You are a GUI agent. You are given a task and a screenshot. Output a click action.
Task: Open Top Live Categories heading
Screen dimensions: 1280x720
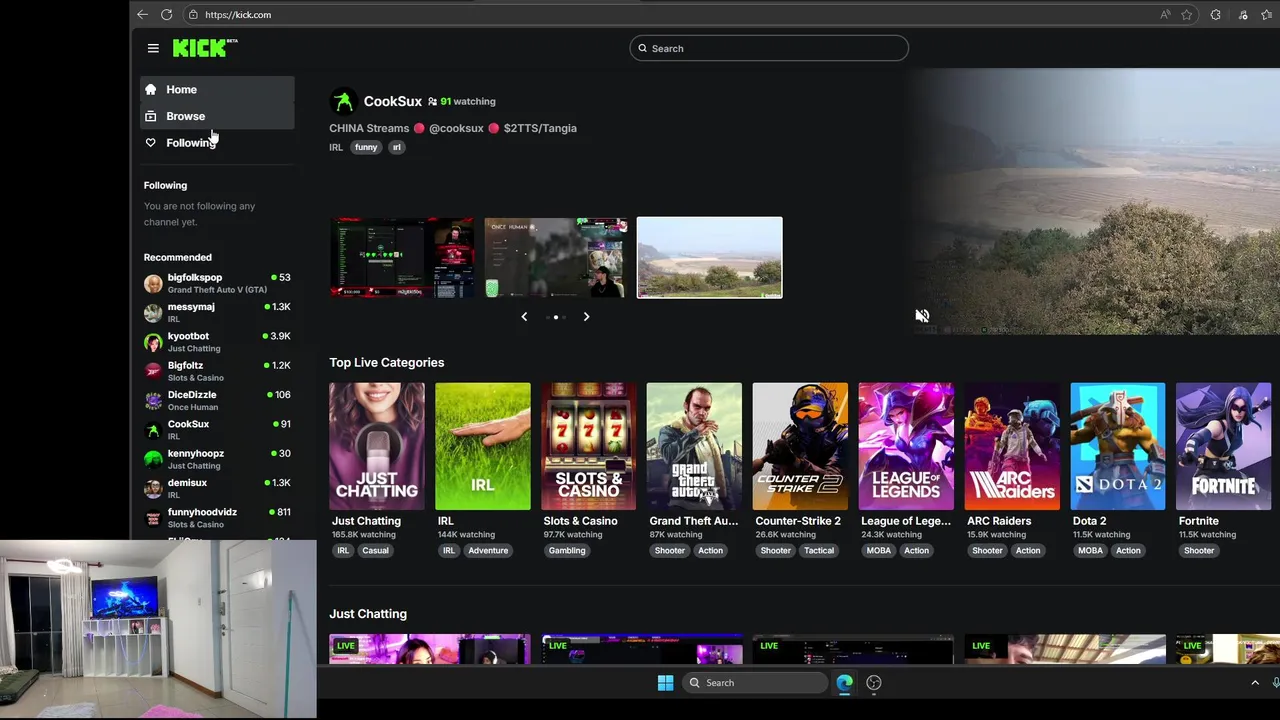[x=387, y=362]
